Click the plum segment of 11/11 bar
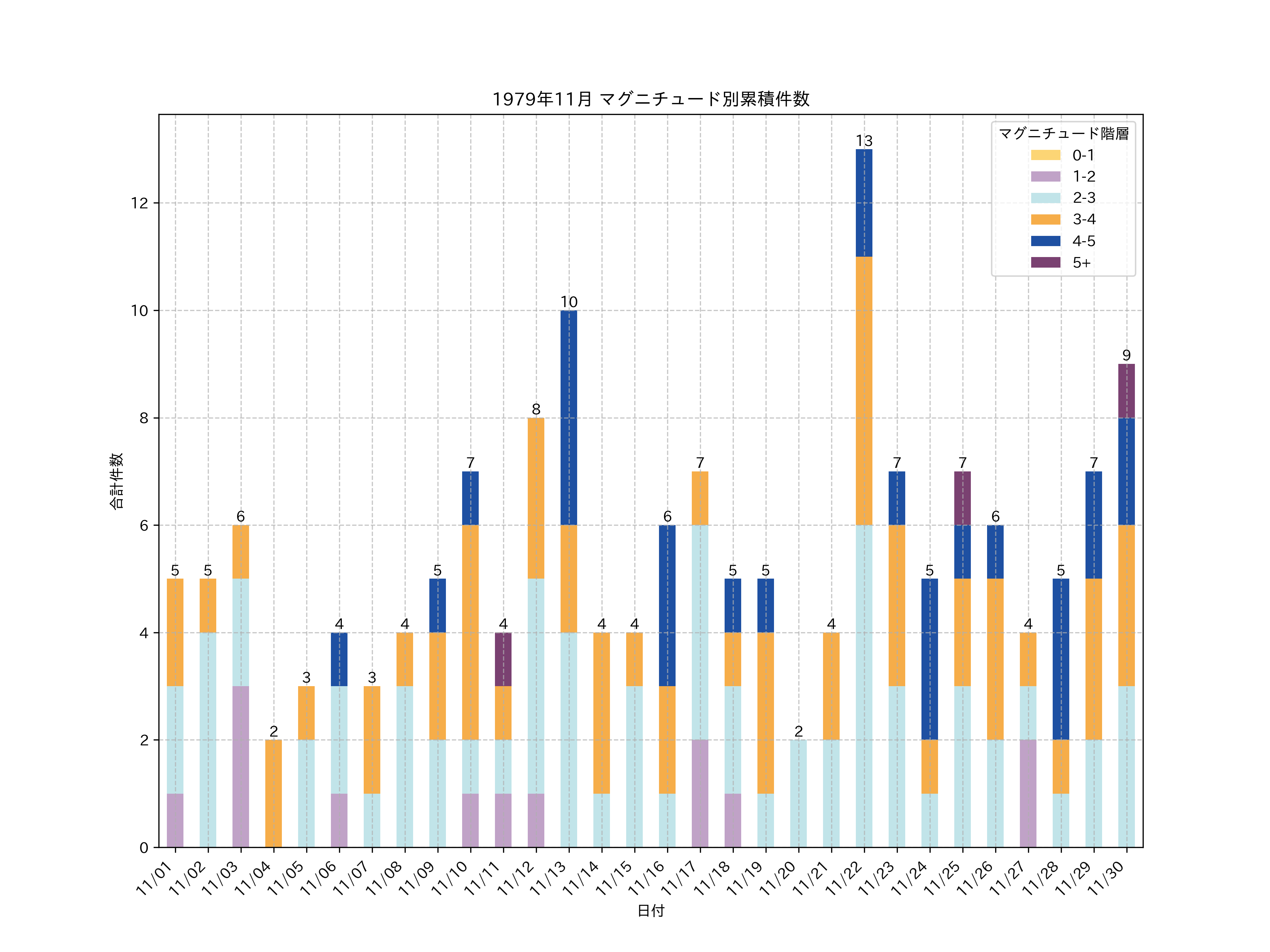The image size is (1270, 952). pyautogui.click(x=503, y=659)
